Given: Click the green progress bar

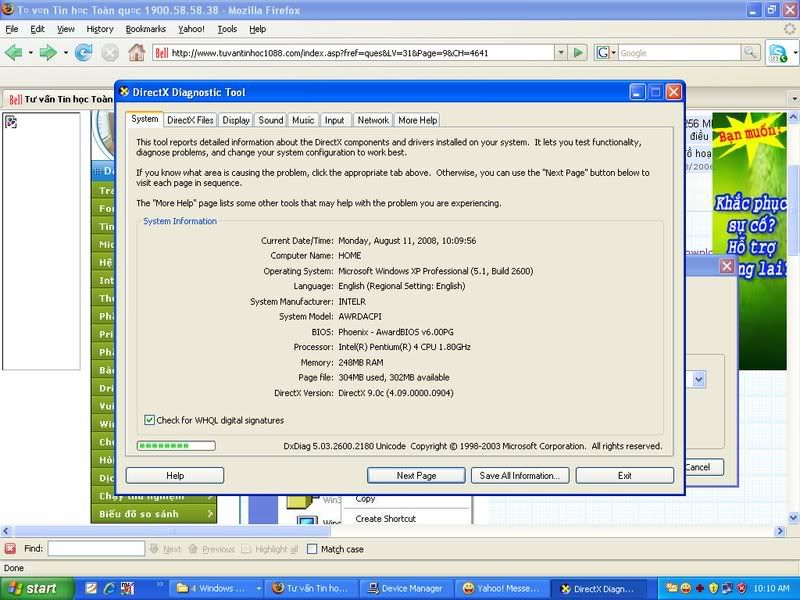Looking at the screenshot, I should pyautogui.click(x=176, y=446).
